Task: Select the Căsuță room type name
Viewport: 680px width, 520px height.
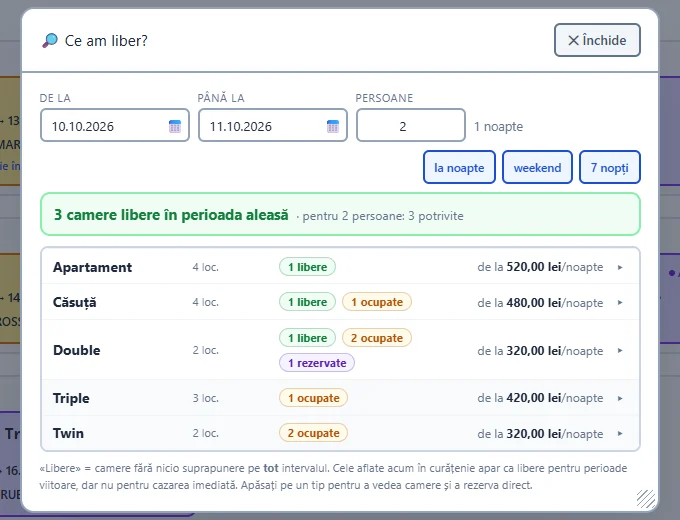Action: [75, 302]
